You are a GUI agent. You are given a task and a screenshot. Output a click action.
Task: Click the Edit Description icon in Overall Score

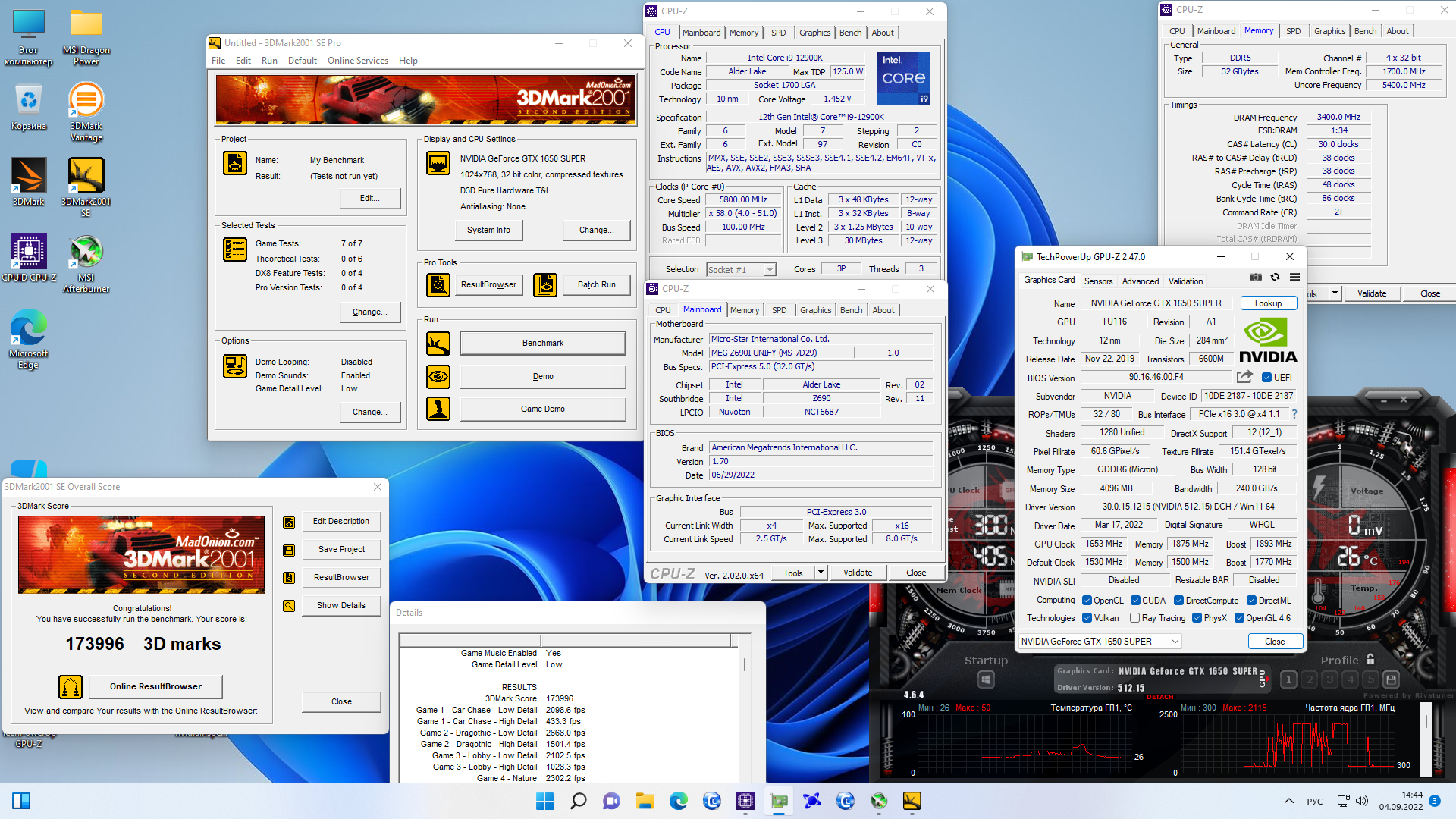pyautogui.click(x=289, y=522)
